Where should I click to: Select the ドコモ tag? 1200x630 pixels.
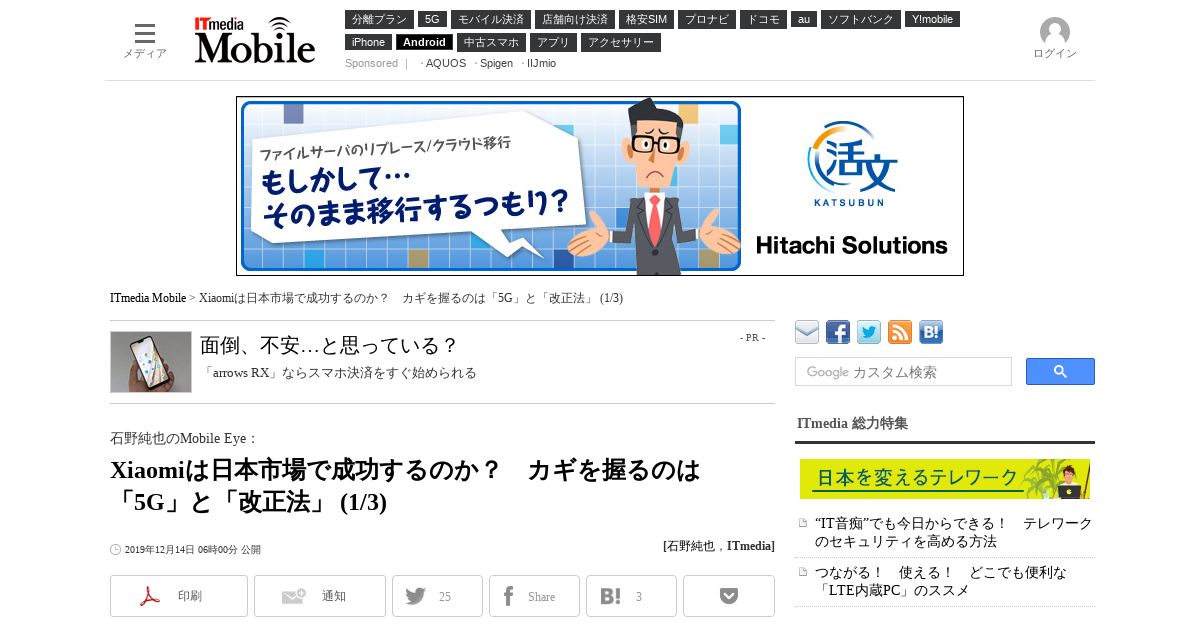(x=764, y=19)
